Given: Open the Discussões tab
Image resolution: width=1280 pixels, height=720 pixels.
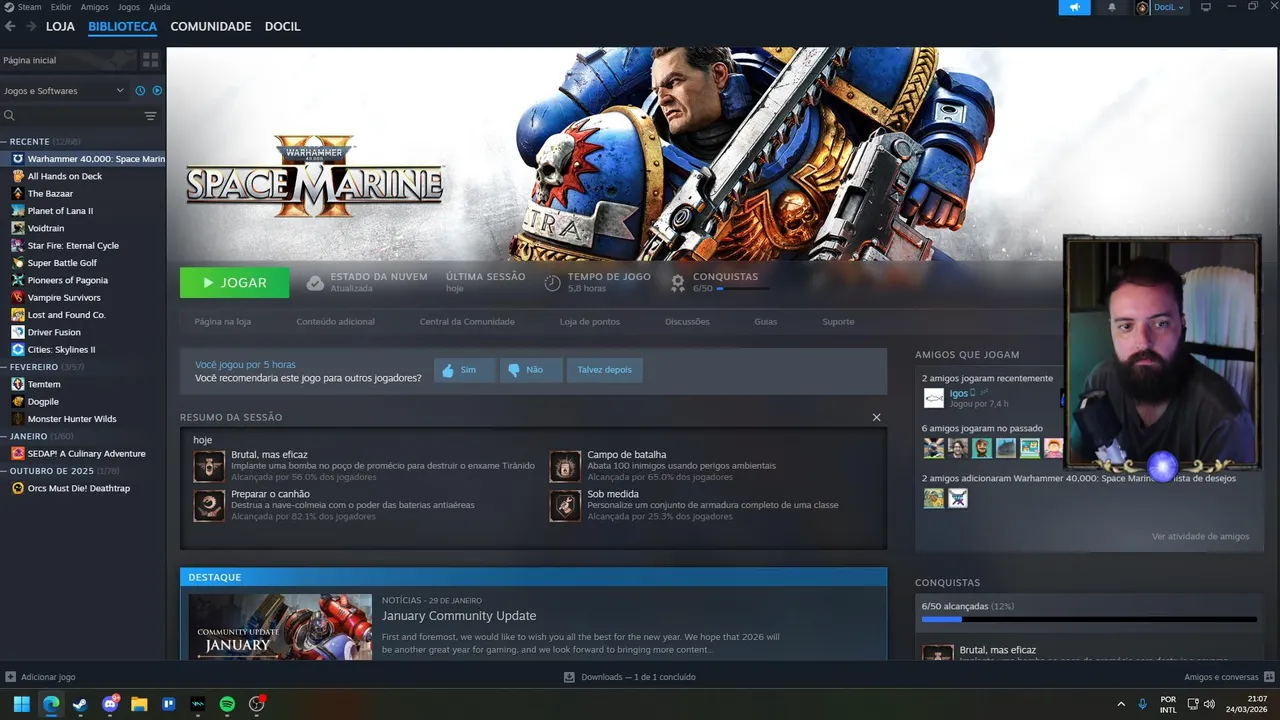Looking at the screenshot, I should click(687, 322).
